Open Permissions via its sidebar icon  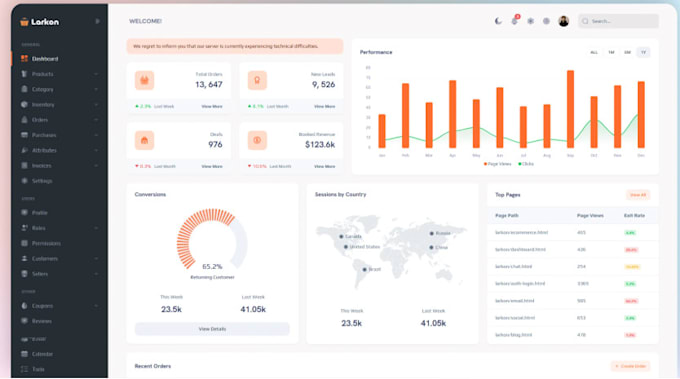click(x=24, y=243)
